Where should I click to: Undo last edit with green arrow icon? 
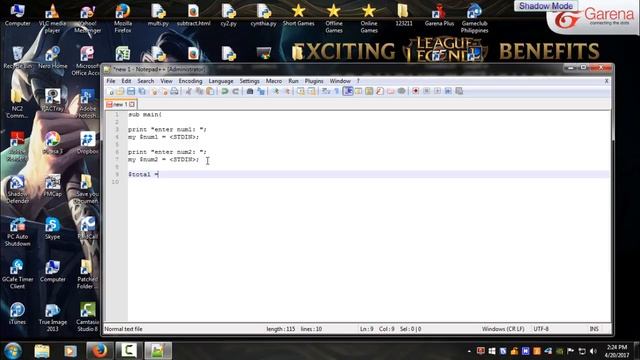click(x=224, y=91)
